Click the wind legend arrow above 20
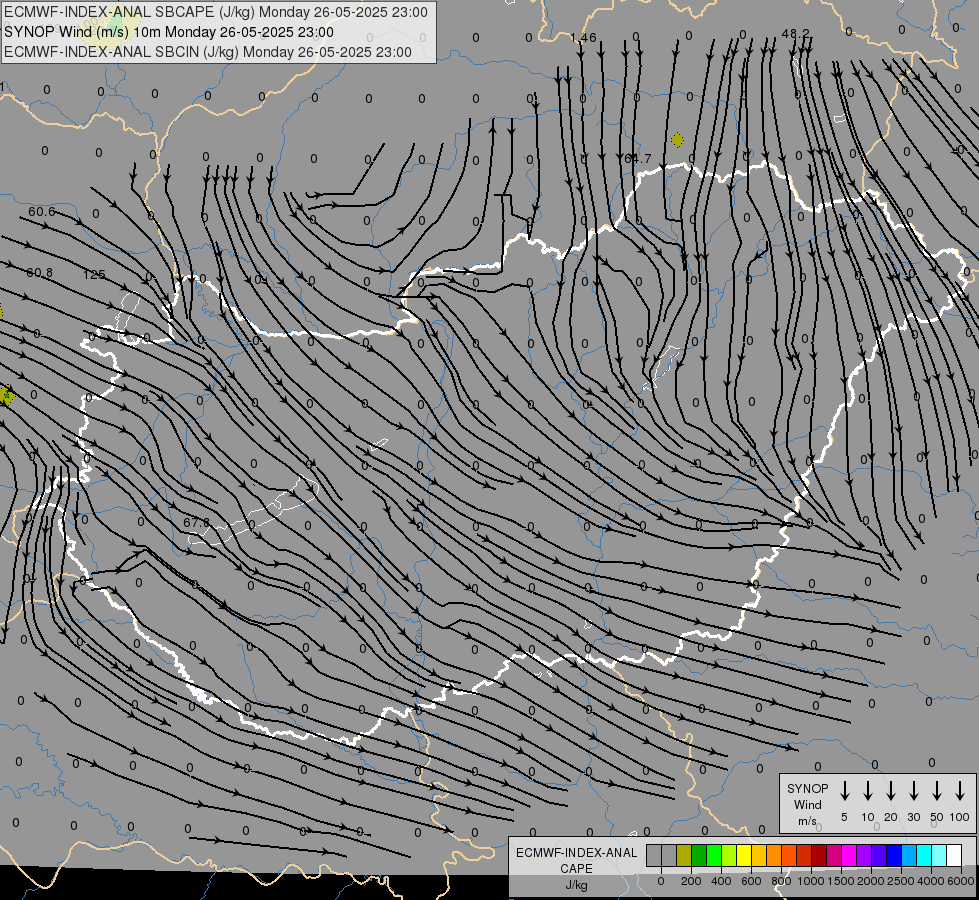Viewport: 979px width, 900px height. (x=891, y=791)
